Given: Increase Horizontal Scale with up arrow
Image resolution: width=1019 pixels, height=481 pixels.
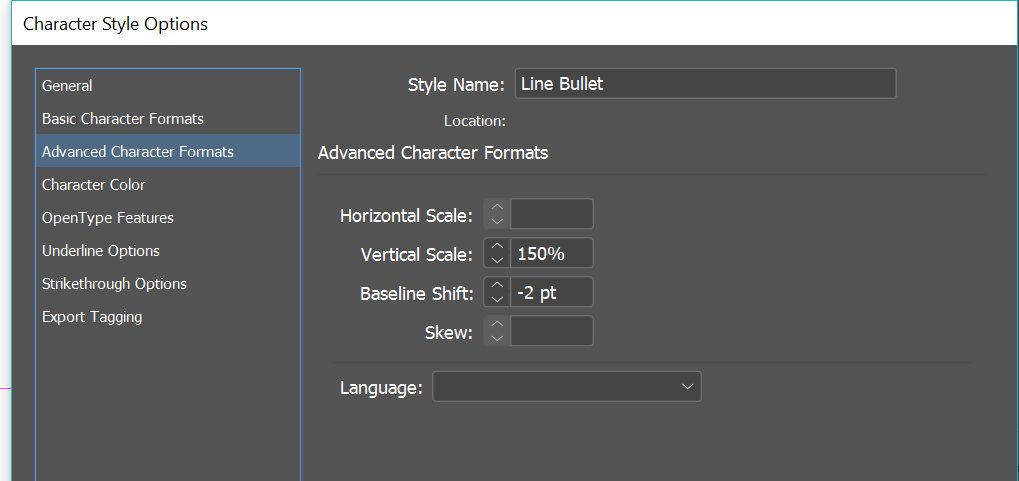Looking at the screenshot, I should click(497, 208).
